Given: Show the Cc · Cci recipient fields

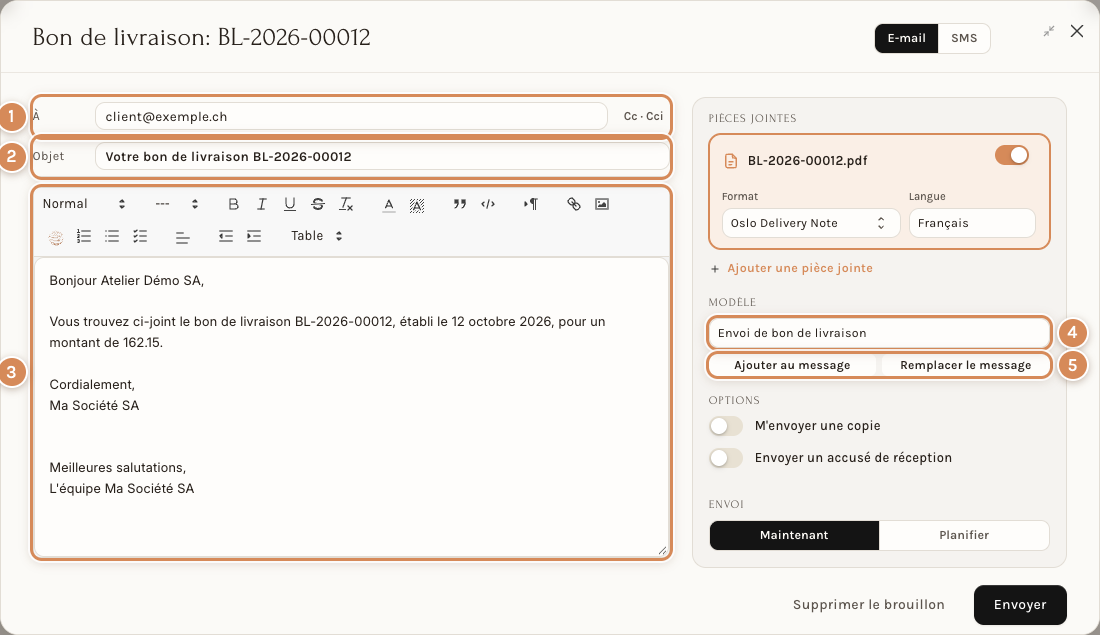Looking at the screenshot, I should [x=643, y=116].
